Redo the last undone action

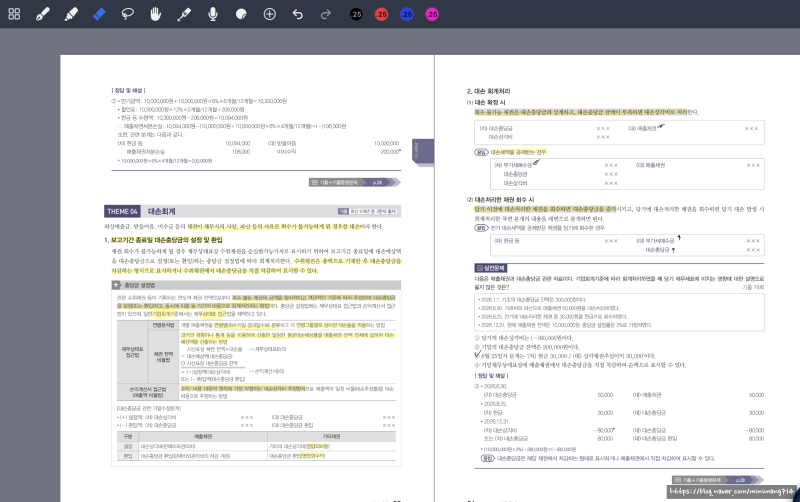[x=326, y=14]
